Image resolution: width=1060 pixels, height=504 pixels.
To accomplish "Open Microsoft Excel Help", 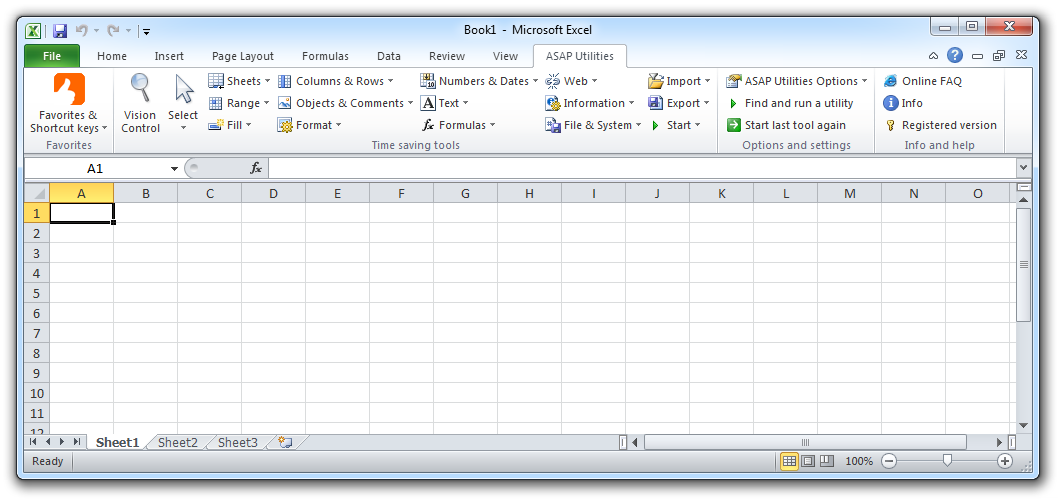I will [x=954, y=55].
